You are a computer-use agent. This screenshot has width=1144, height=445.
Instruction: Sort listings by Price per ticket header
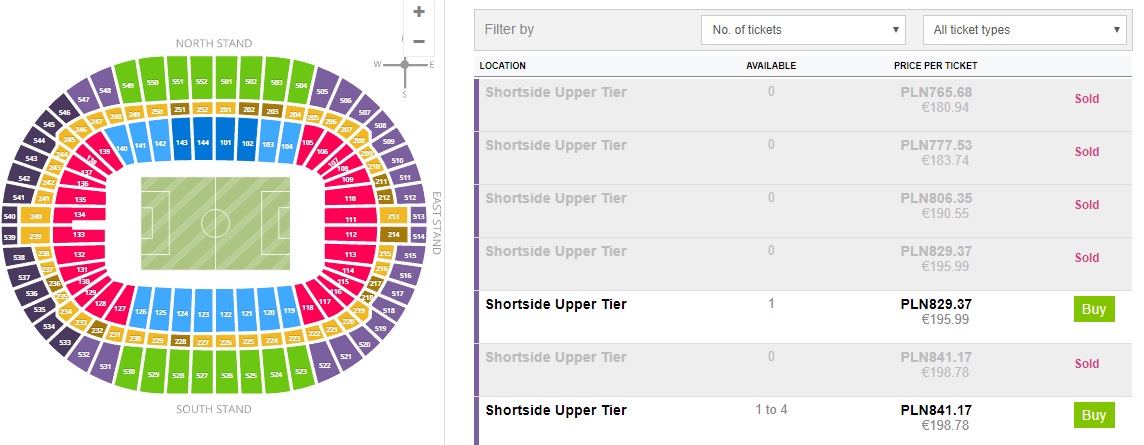935,66
